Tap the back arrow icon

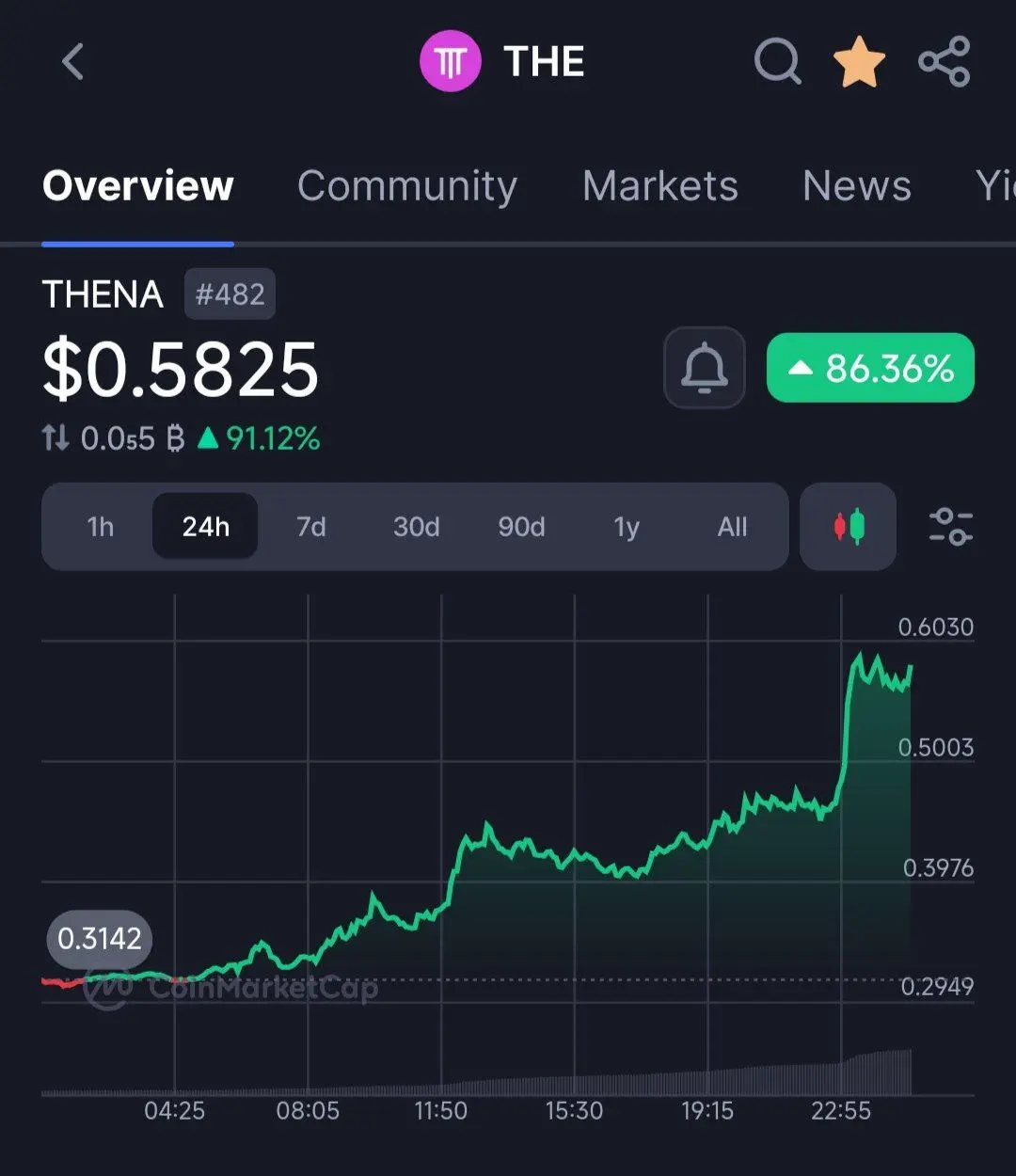[72, 62]
